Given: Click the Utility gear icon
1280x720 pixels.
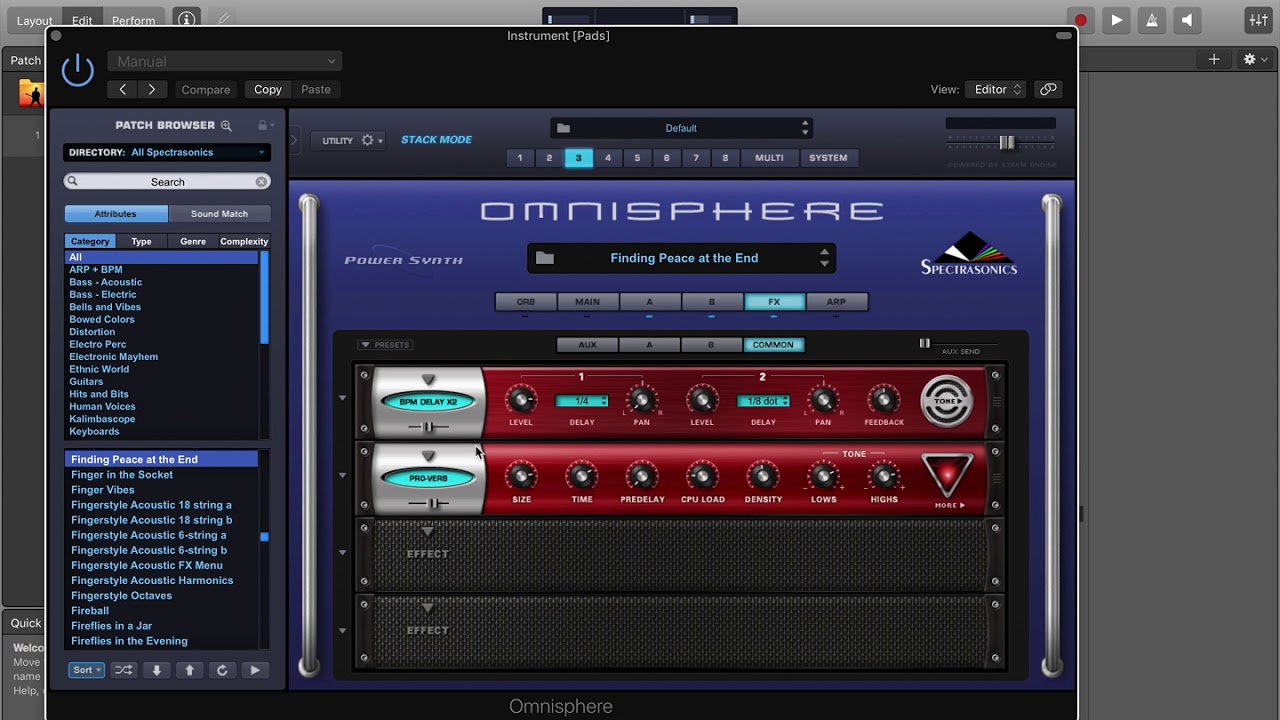Looking at the screenshot, I should [x=367, y=141].
